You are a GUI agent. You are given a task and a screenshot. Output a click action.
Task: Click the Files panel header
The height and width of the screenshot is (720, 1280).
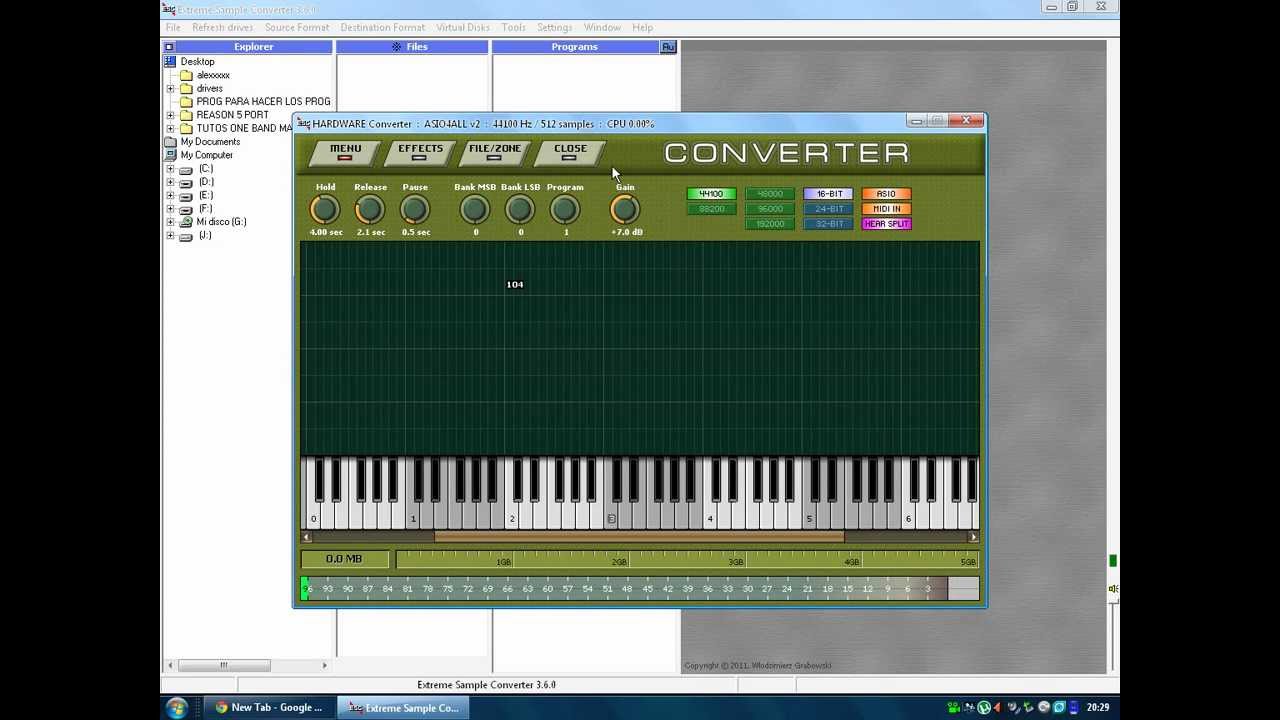(412, 47)
